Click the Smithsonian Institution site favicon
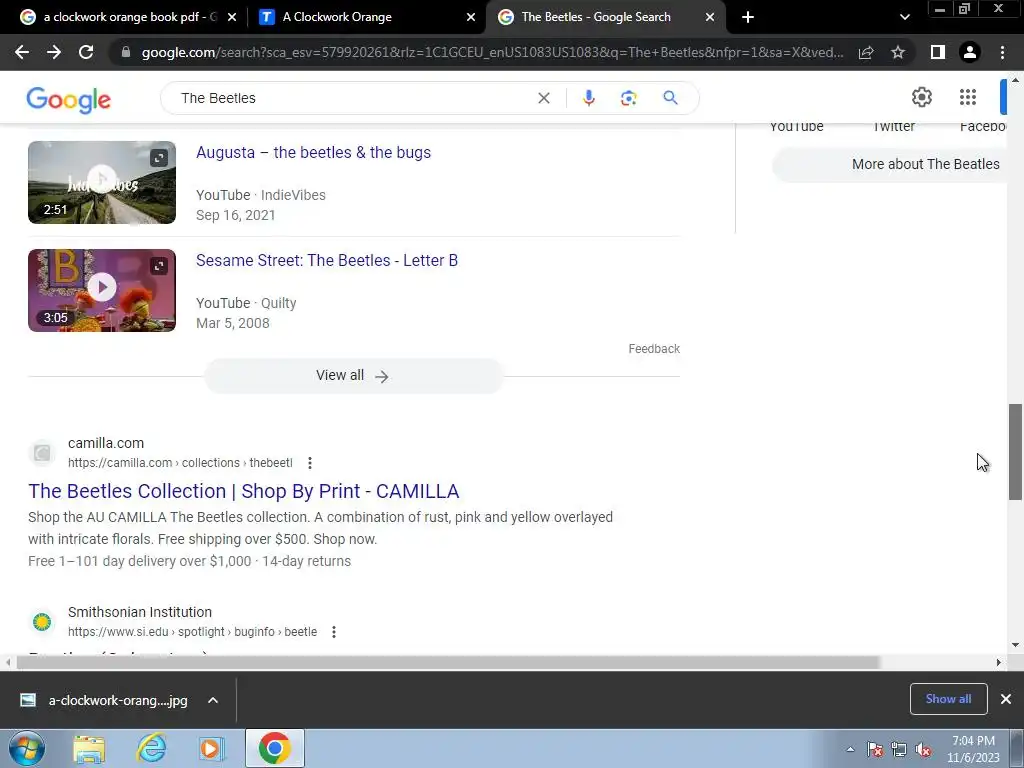 (x=42, y=622)
